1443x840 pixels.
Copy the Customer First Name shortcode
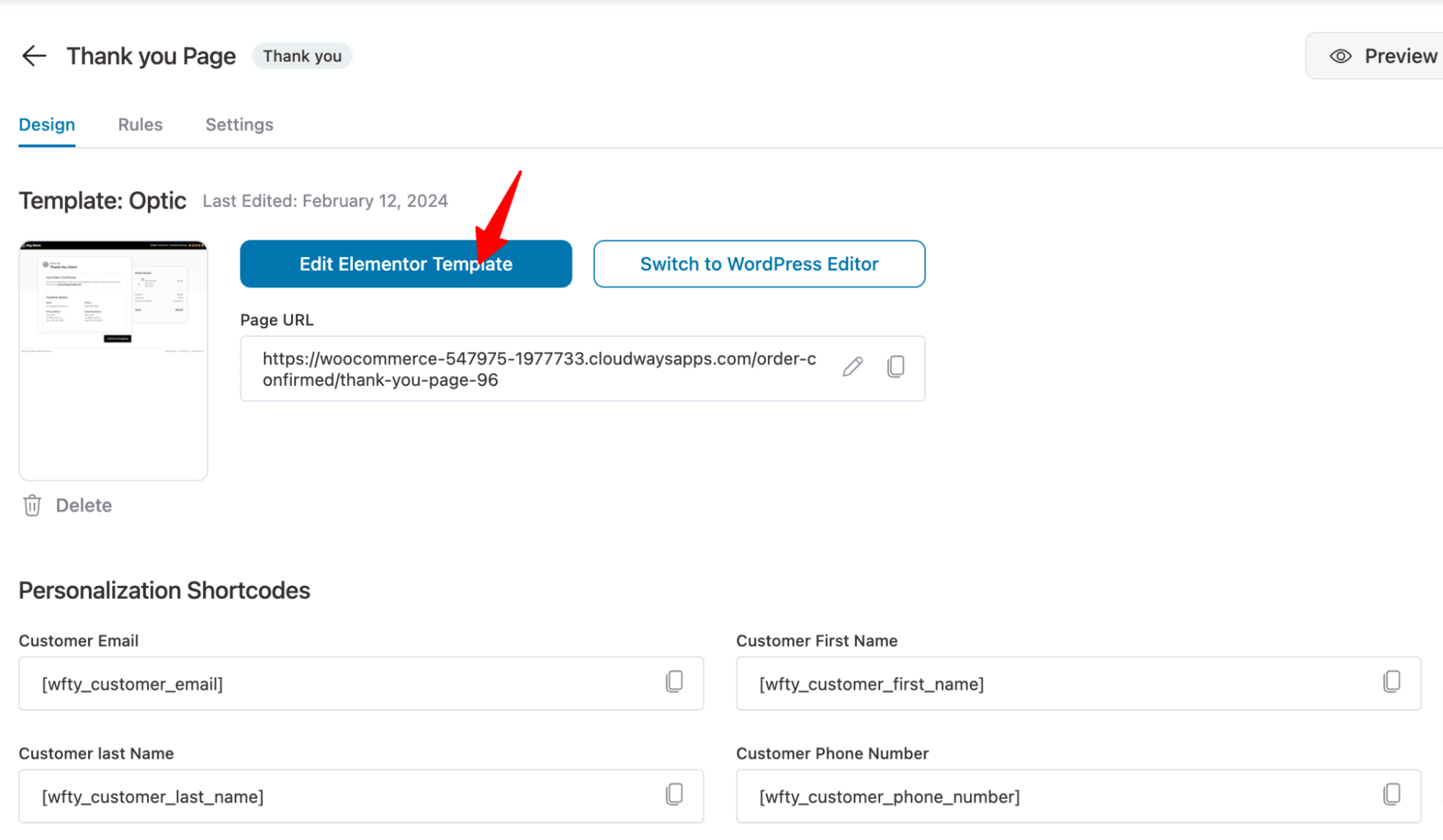tap(1390, 683)
